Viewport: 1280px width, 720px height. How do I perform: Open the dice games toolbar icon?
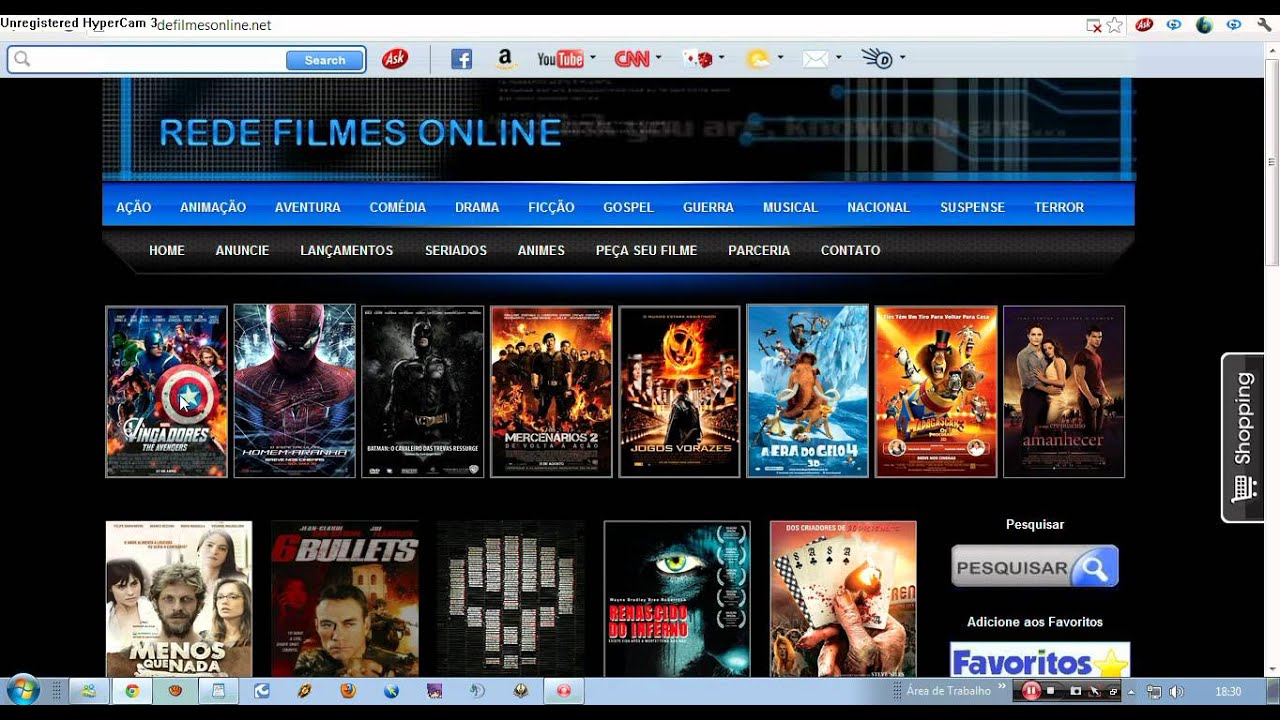pyautogui.click(x=697, y=59)
